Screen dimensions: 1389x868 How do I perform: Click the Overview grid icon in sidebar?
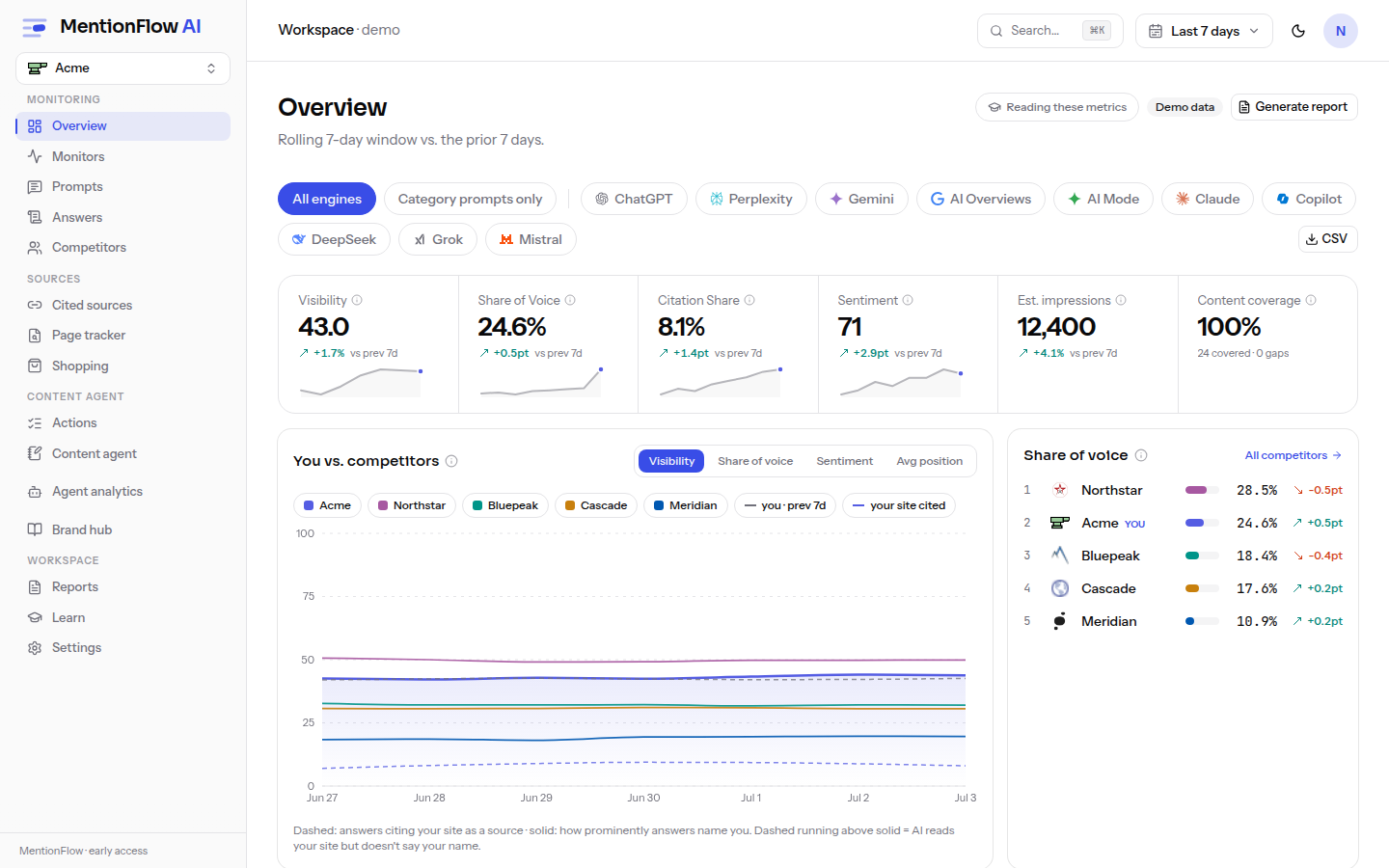35,126
